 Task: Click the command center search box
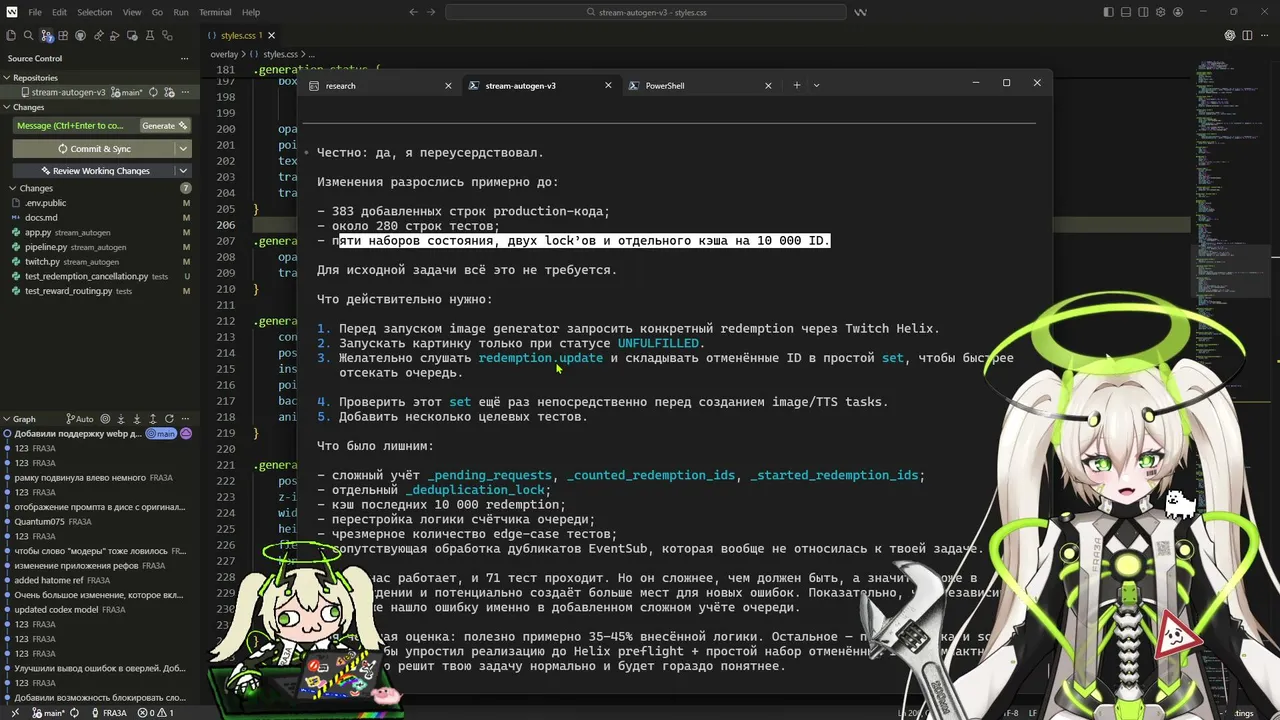[646, 12]
